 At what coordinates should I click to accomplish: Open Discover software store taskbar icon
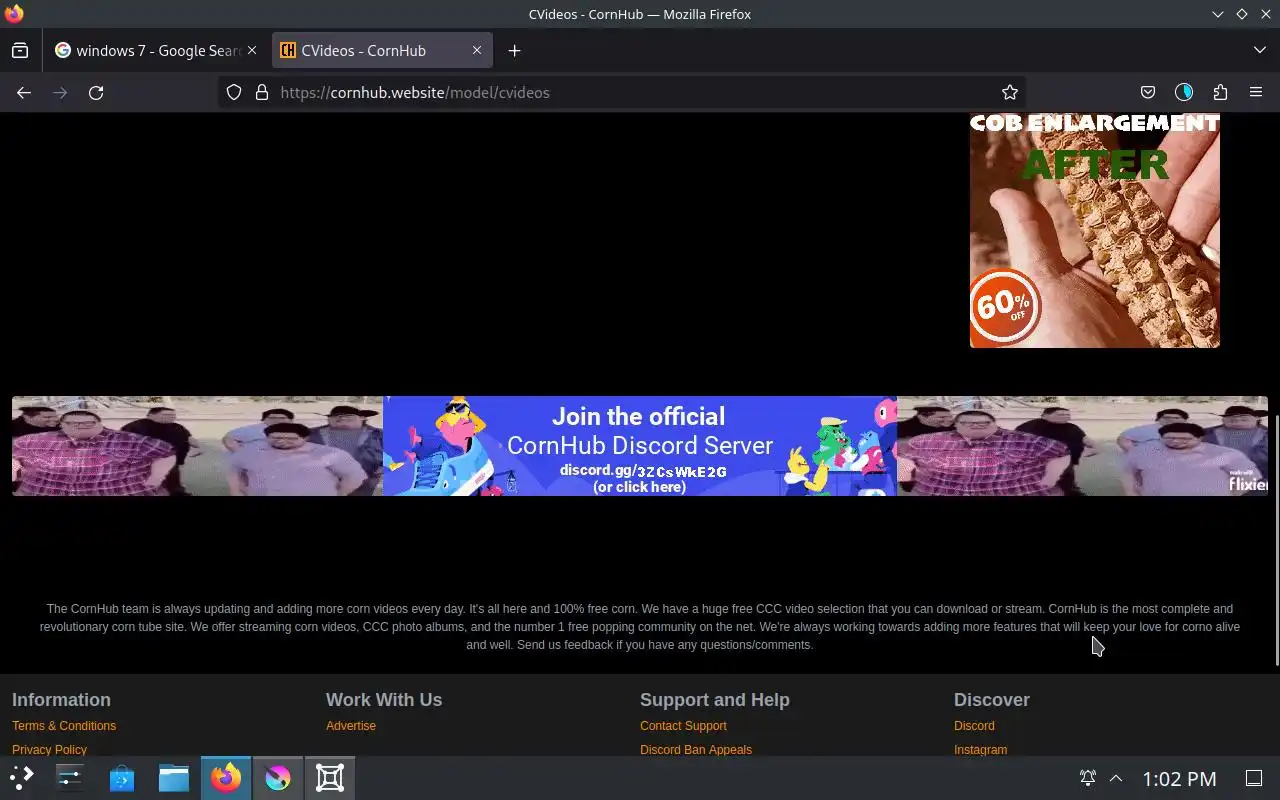[x=122, y=777]
